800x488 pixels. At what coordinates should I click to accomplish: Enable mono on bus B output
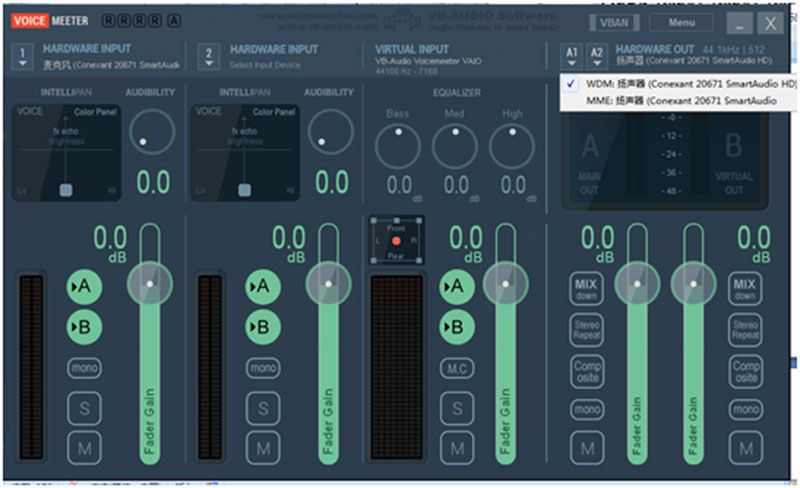point(745,409)
